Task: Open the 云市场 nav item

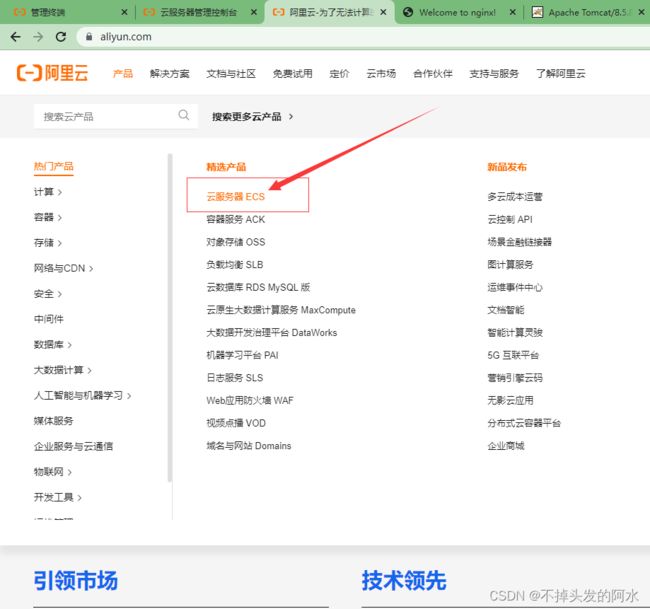Action: point(381,74)
